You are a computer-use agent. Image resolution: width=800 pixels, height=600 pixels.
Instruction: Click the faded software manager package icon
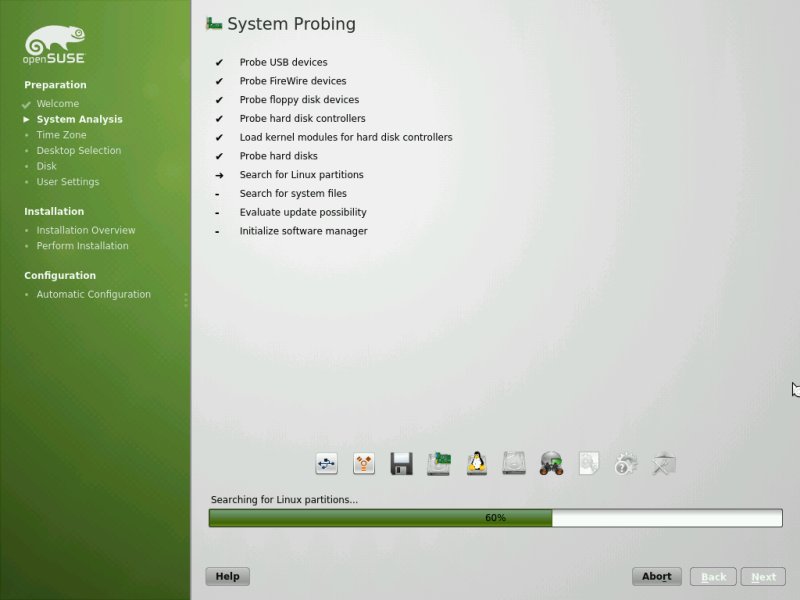click(664, 464)
